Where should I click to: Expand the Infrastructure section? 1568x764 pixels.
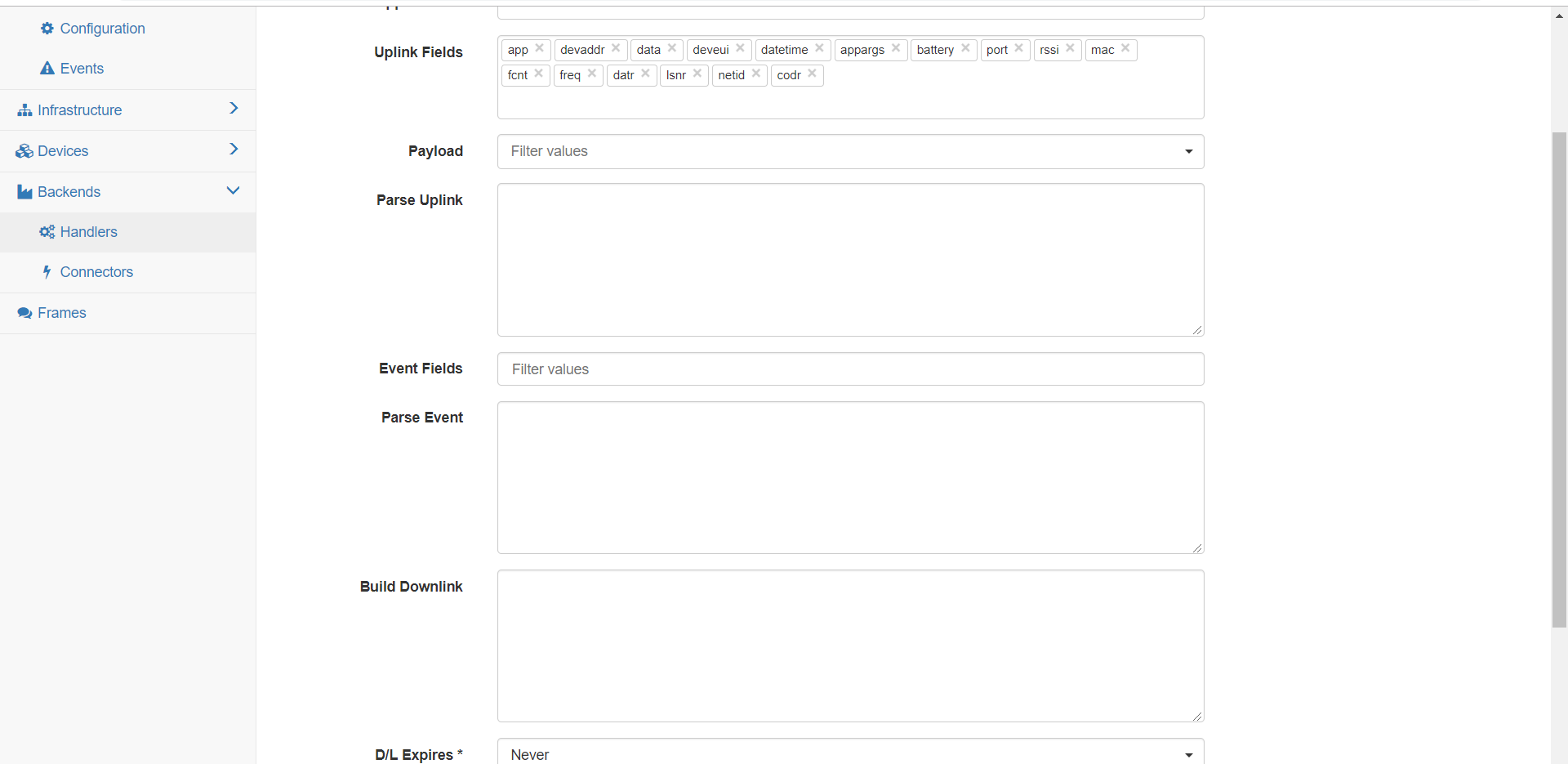234,108
